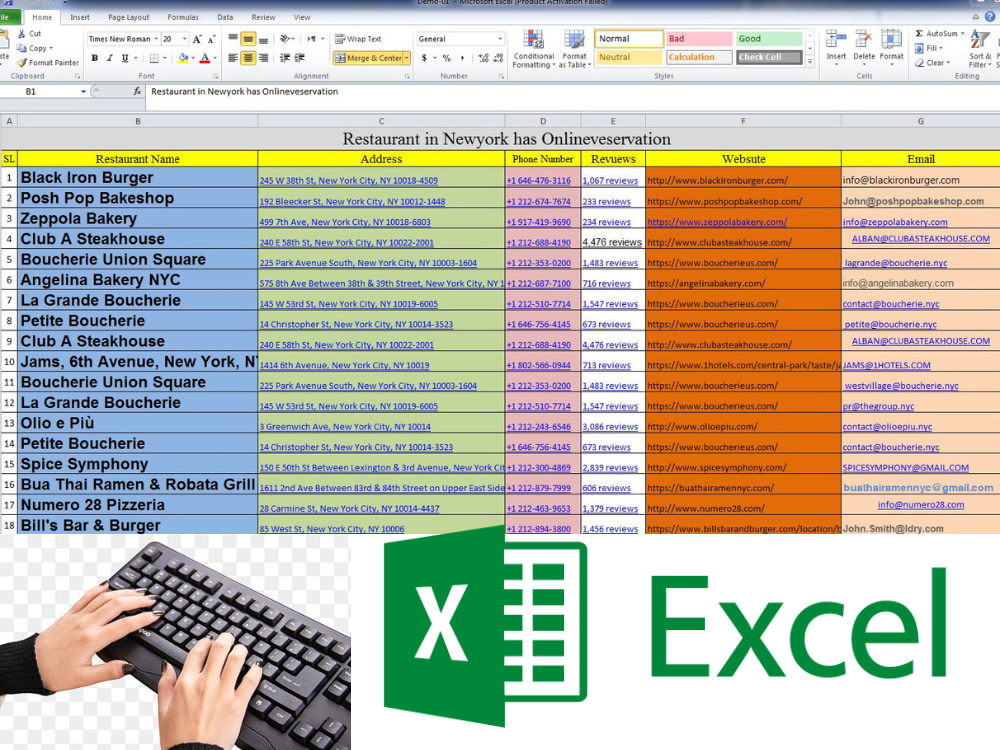
Task: Click the Shrink Font icon
Action: coord(211,39)
